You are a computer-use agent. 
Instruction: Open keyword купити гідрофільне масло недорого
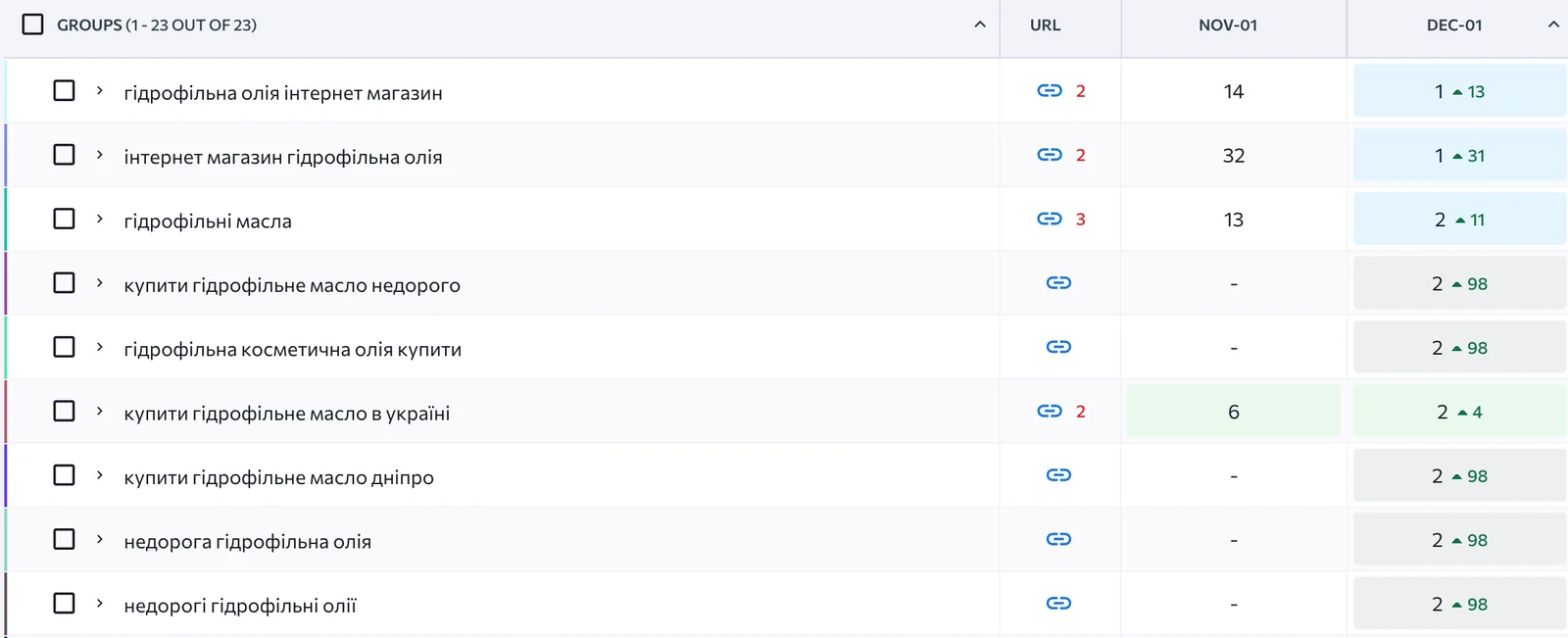(292, 285)
